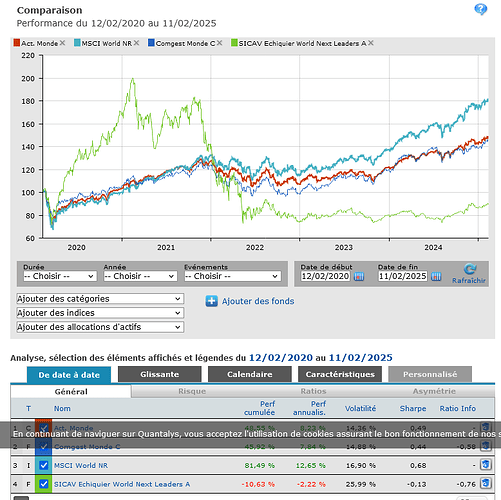This screenshot has width=501, height=500.
Task: Select the Ratios sub-tab
Action: [313, 391]
